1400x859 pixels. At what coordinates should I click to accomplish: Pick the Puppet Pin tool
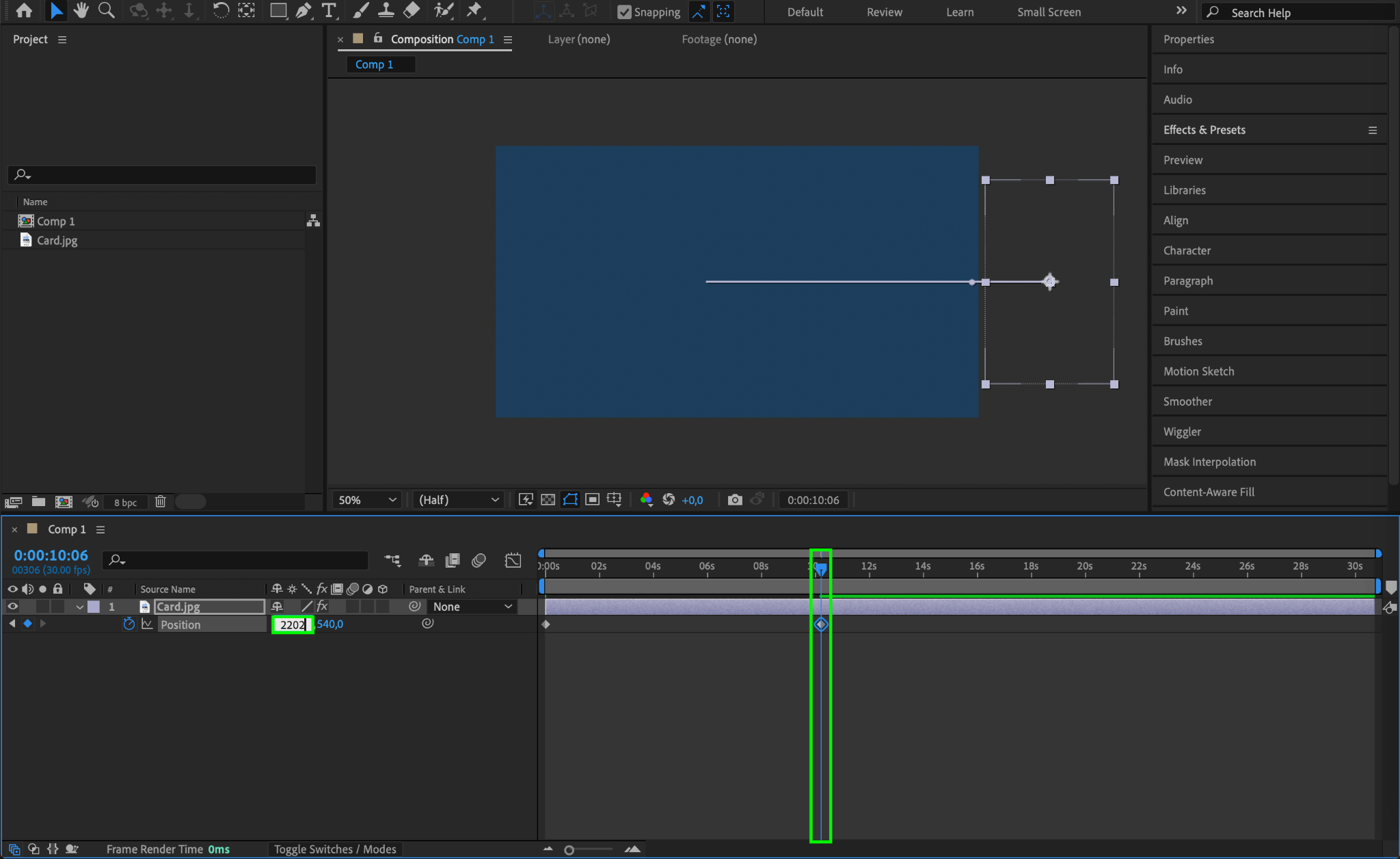[x=474, y=10]
